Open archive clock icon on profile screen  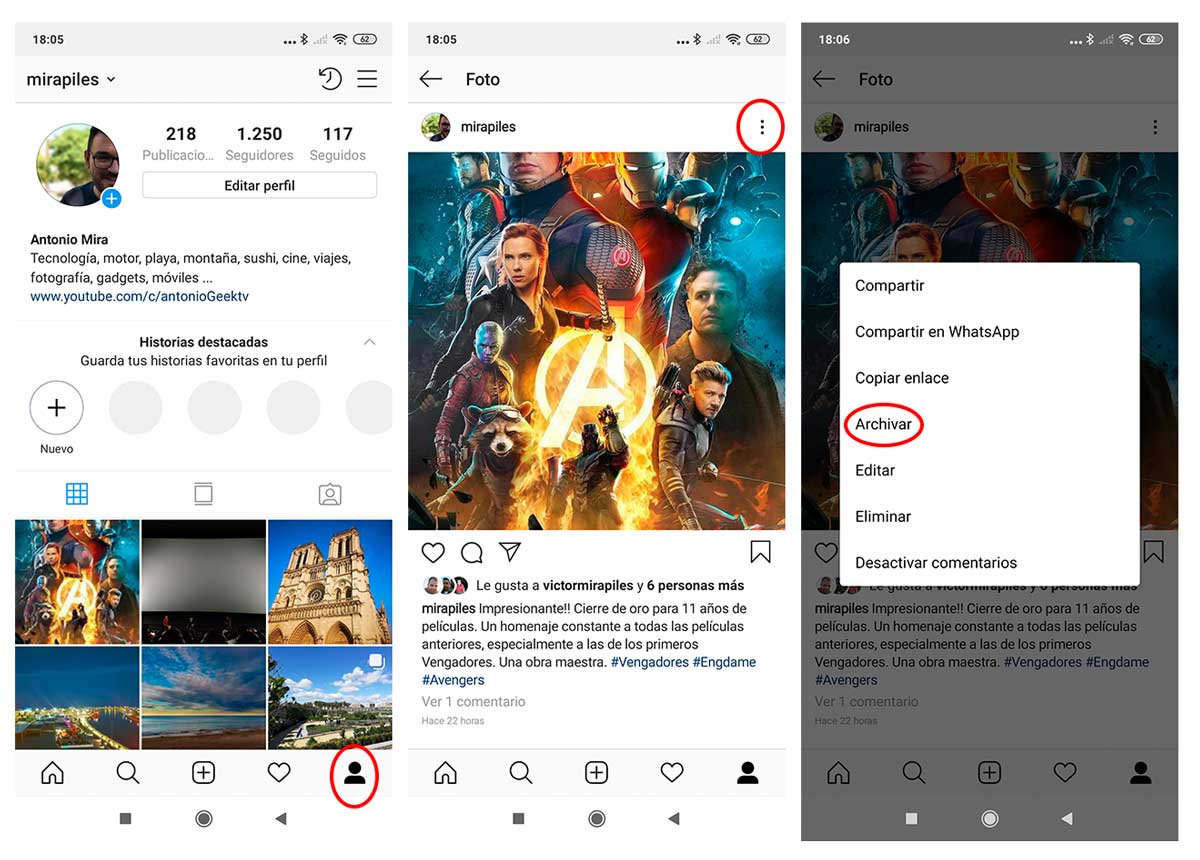329,79
